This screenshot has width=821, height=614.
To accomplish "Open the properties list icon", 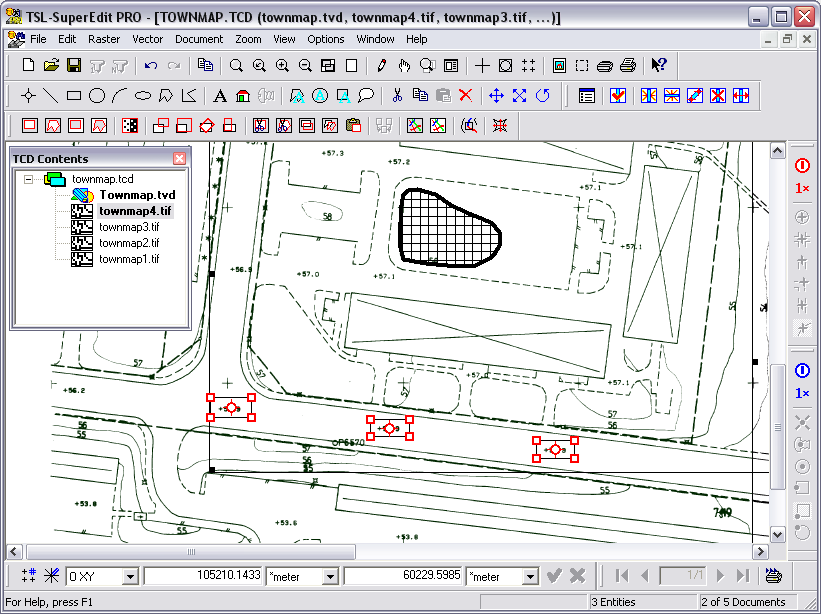I will click(587, 96).
